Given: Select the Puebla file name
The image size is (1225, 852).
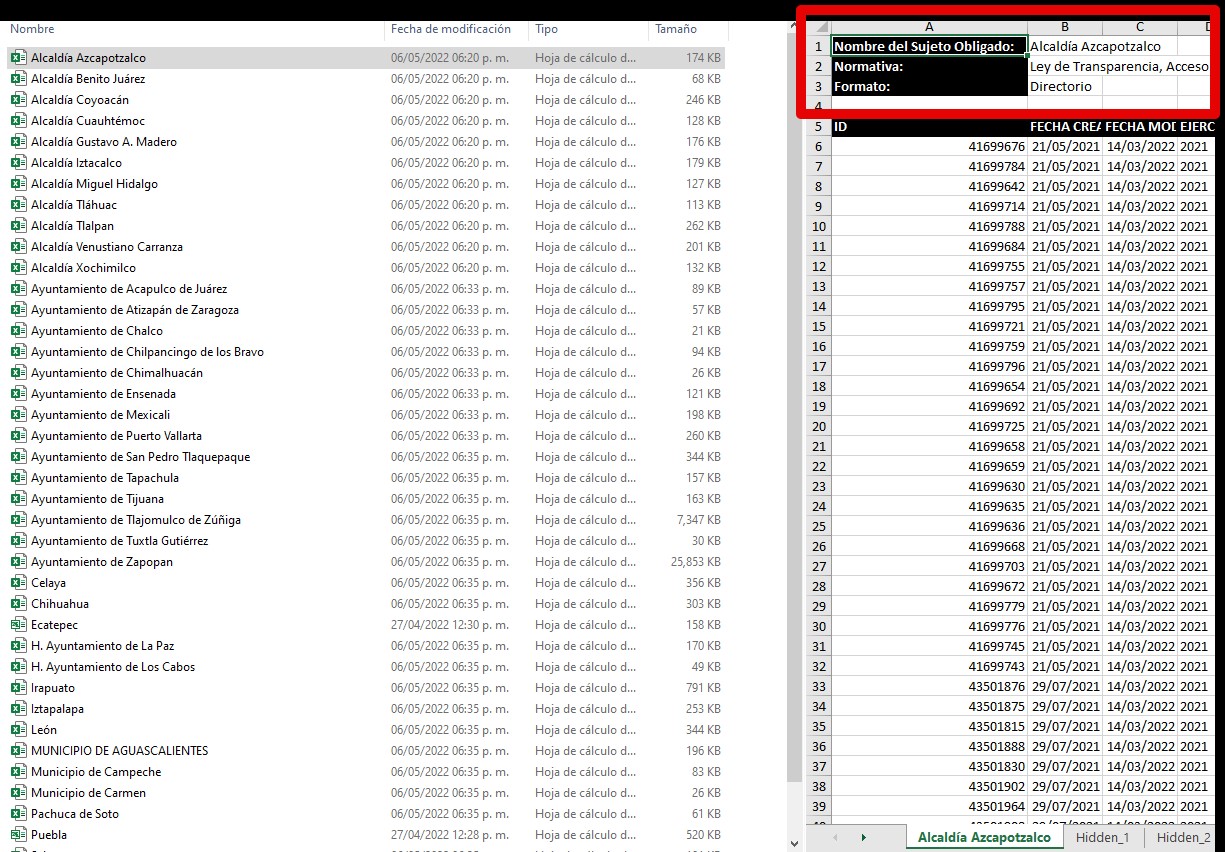Looking at the screenshot, I should pyautogui.click(x=49, y=835).
